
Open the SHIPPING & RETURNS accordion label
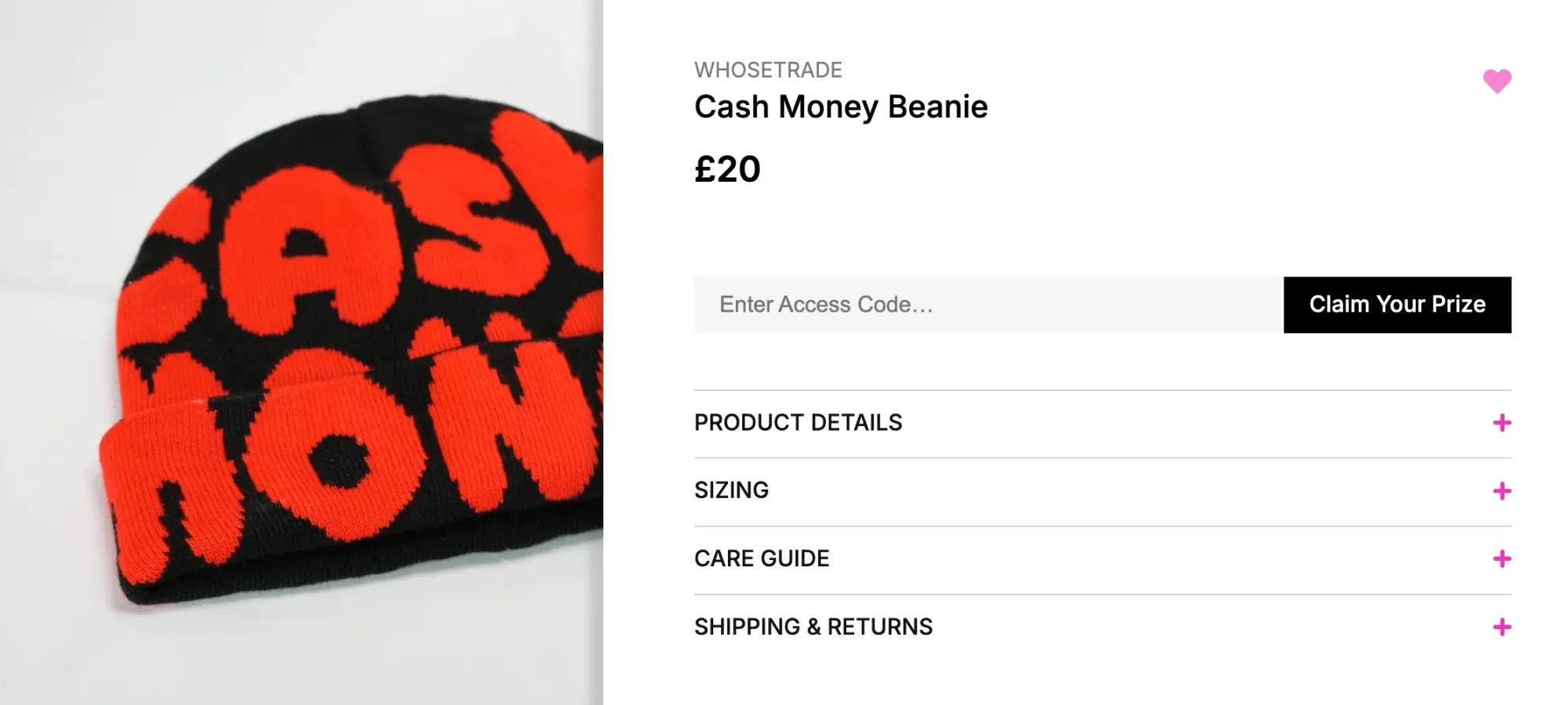(x=813, y=627)
